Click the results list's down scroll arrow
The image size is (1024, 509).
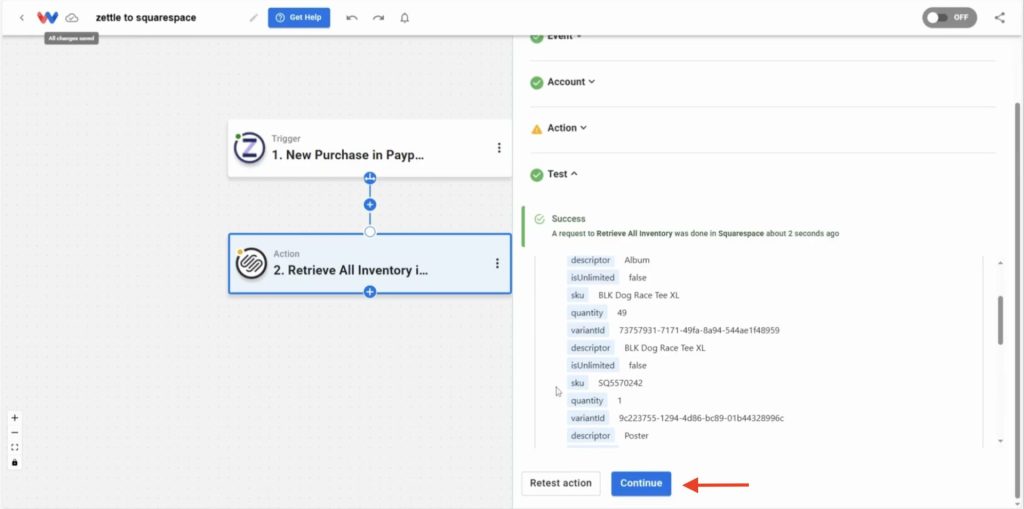point(1000,441)
